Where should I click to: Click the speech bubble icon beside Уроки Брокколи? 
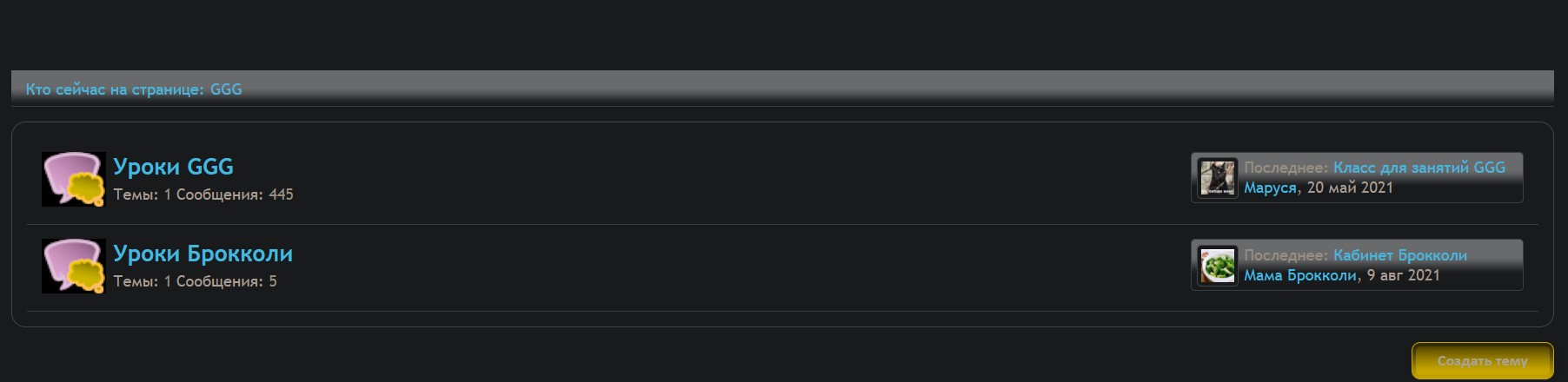pyautogui.click(x=74, y=266)
